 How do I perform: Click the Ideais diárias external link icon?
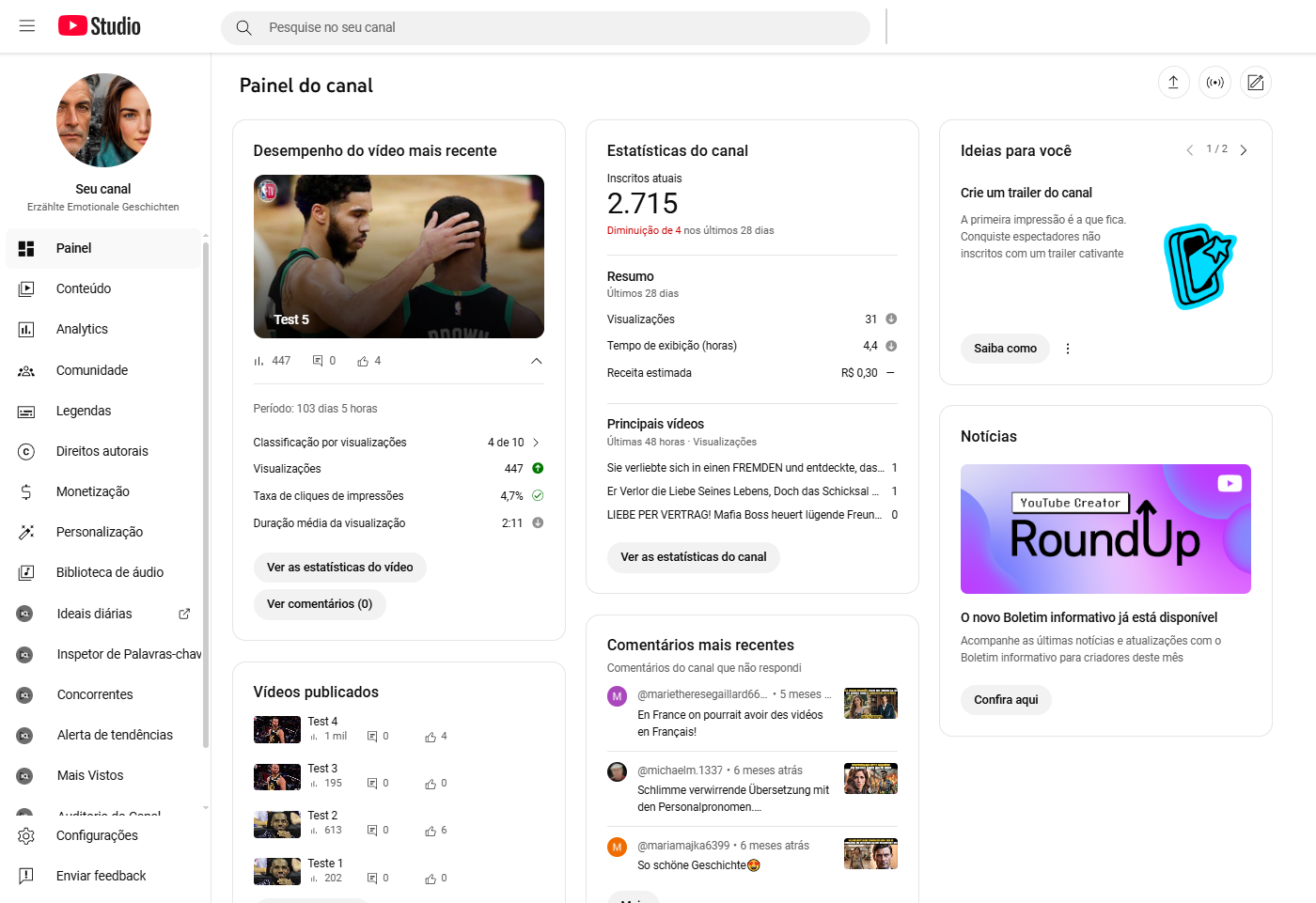tap(184, 614)
